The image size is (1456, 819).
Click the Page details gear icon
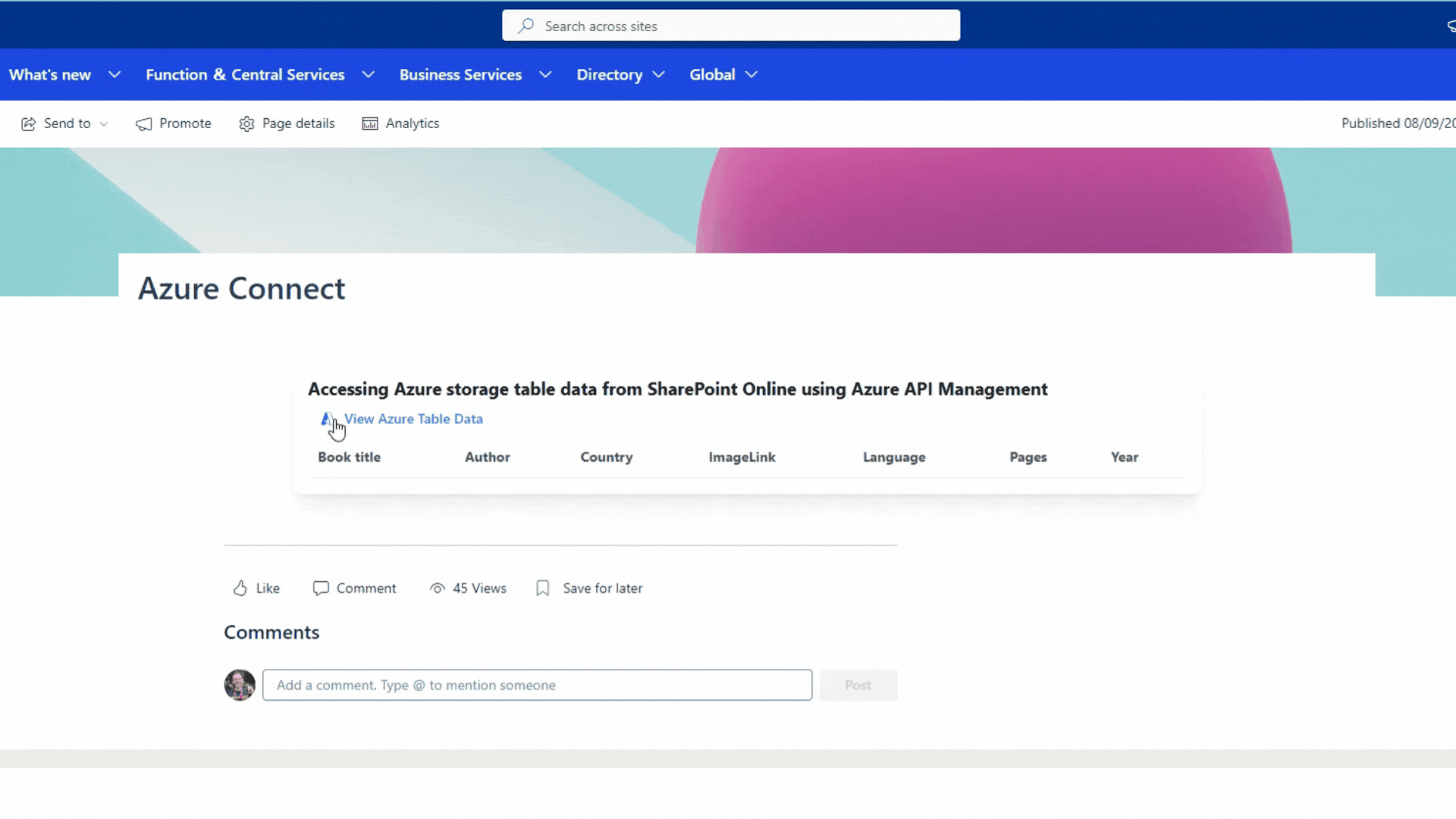[246, 124]
